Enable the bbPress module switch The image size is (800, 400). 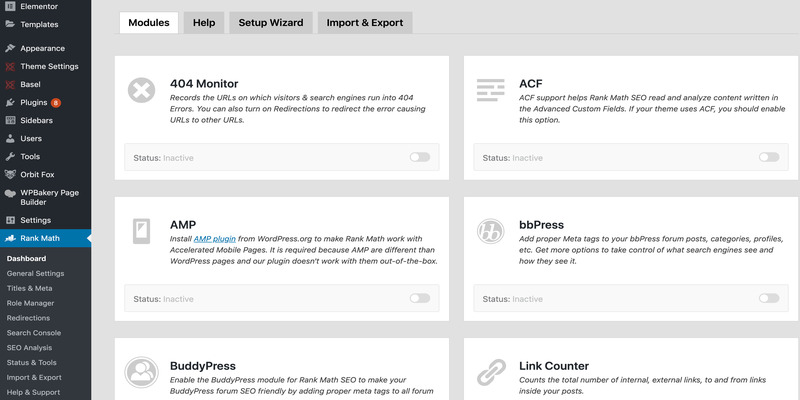[x=768, y=298]
